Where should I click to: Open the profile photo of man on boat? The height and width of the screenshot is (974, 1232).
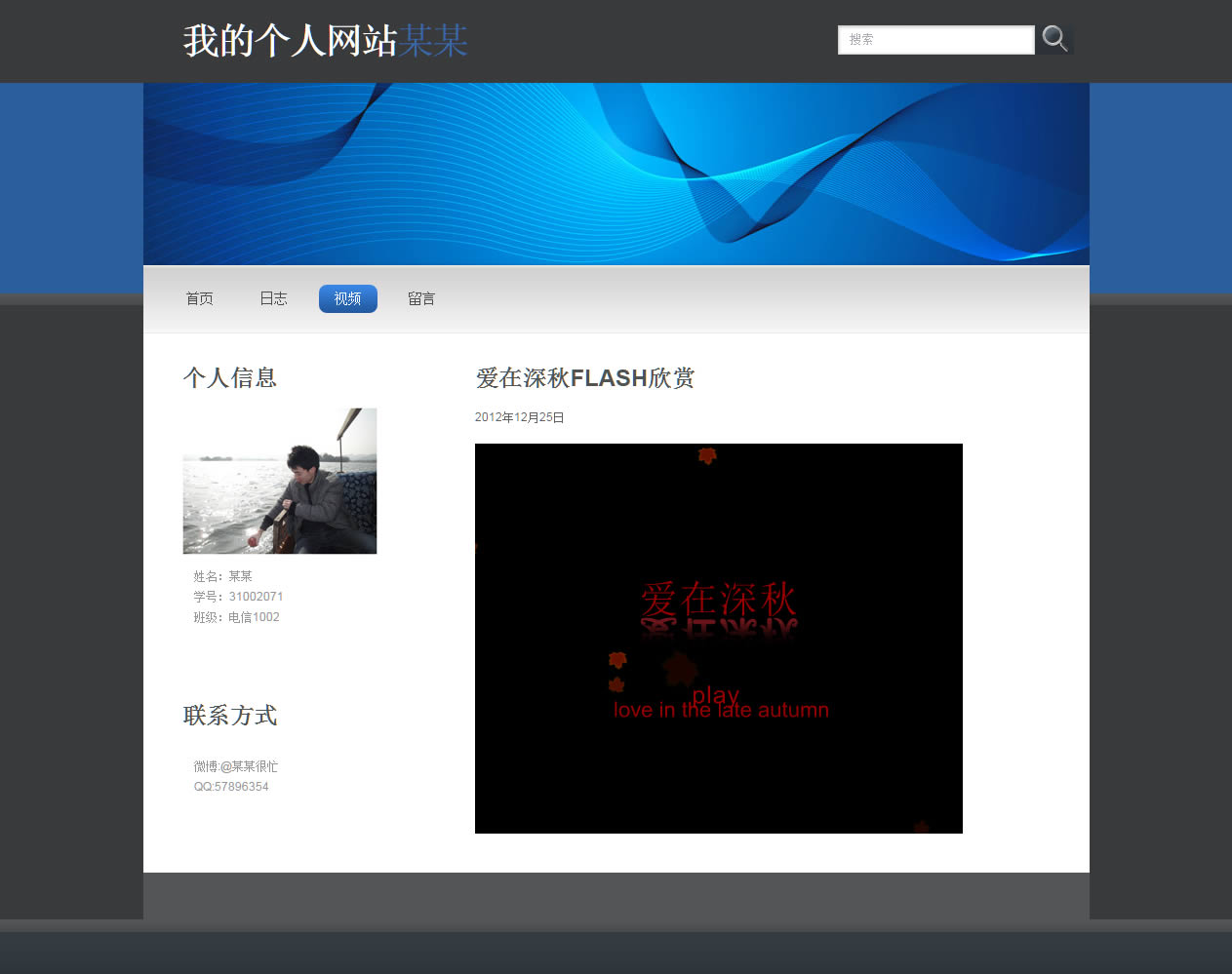click(x=279, y=481)
